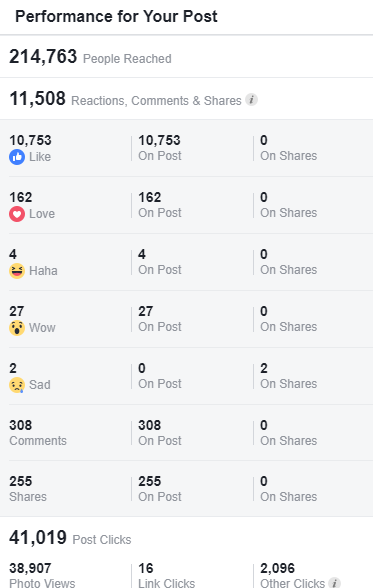Viewport: 373px width, 588px height.
Task: Click the 255 Shares count
Action: pos(28,489)
